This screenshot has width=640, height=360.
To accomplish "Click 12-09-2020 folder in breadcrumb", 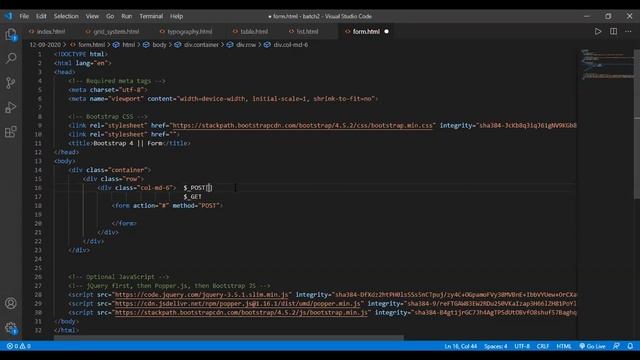I will pyautogui.click(x=45, y=45).
